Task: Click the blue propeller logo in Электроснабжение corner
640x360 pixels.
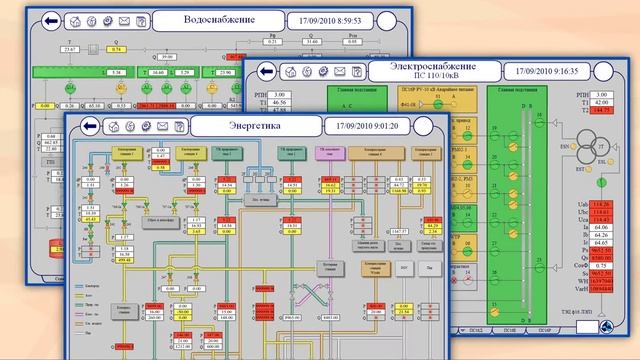Action: point(607,327)
